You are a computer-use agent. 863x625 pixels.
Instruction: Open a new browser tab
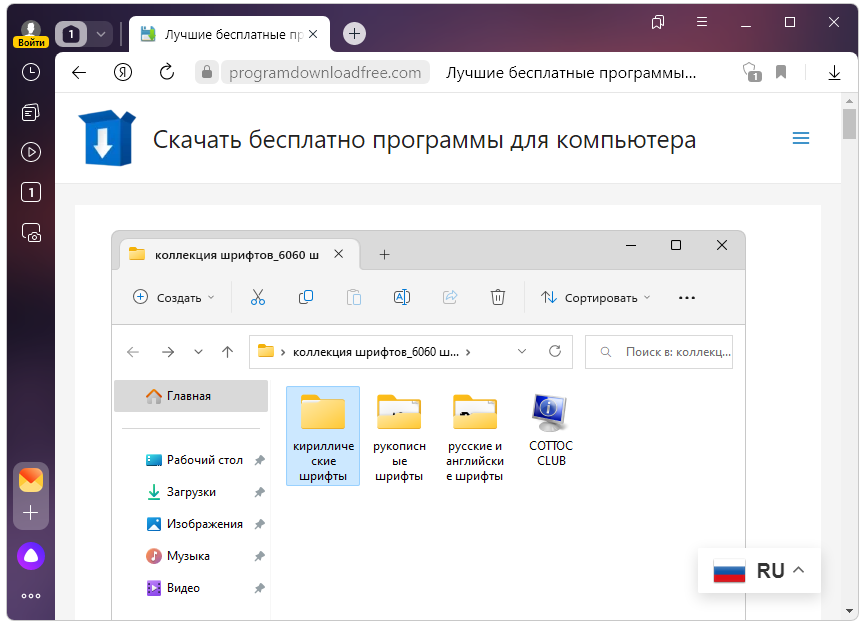click(354, 34)
